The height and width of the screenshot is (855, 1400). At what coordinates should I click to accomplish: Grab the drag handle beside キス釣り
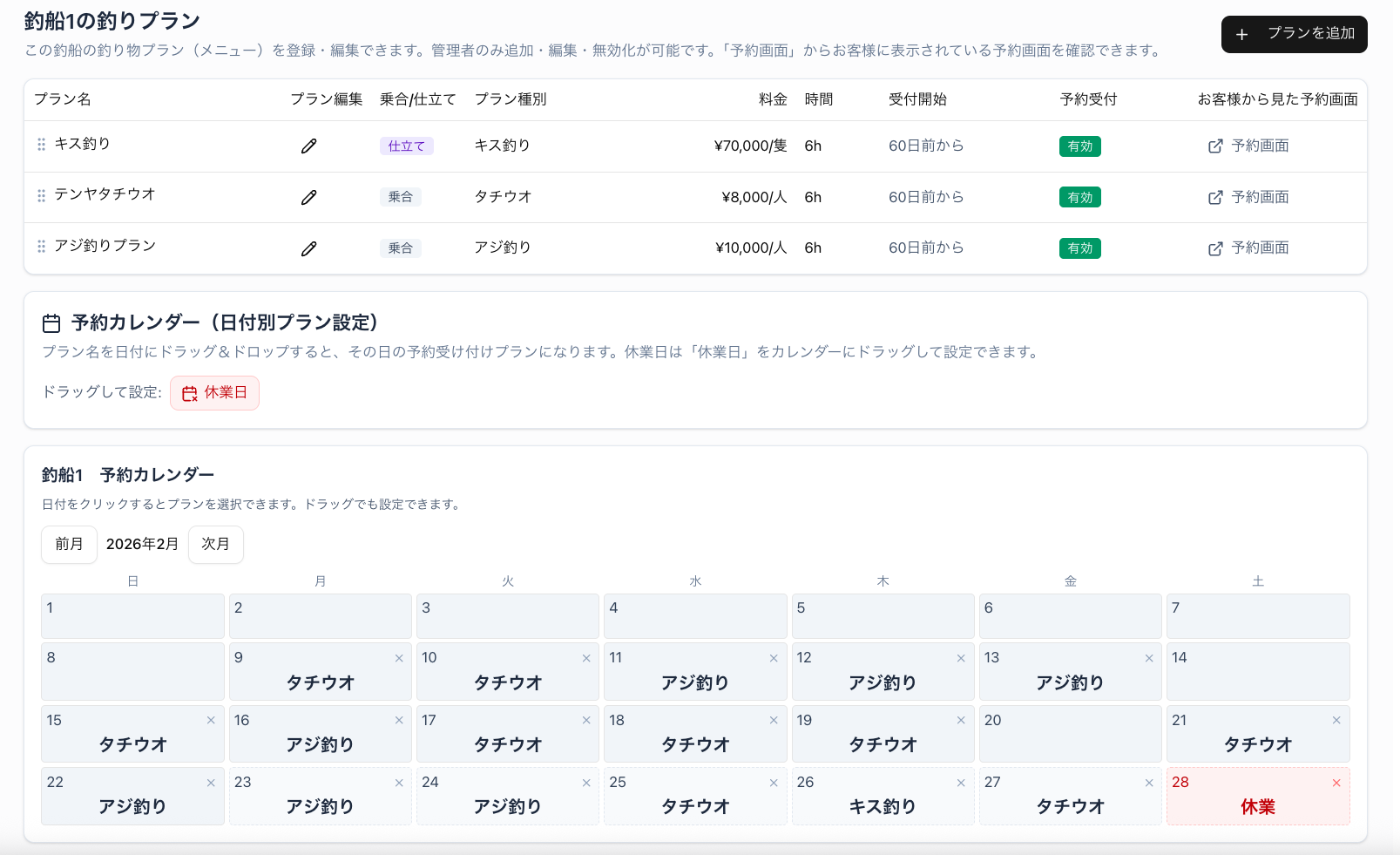(41, 145)
